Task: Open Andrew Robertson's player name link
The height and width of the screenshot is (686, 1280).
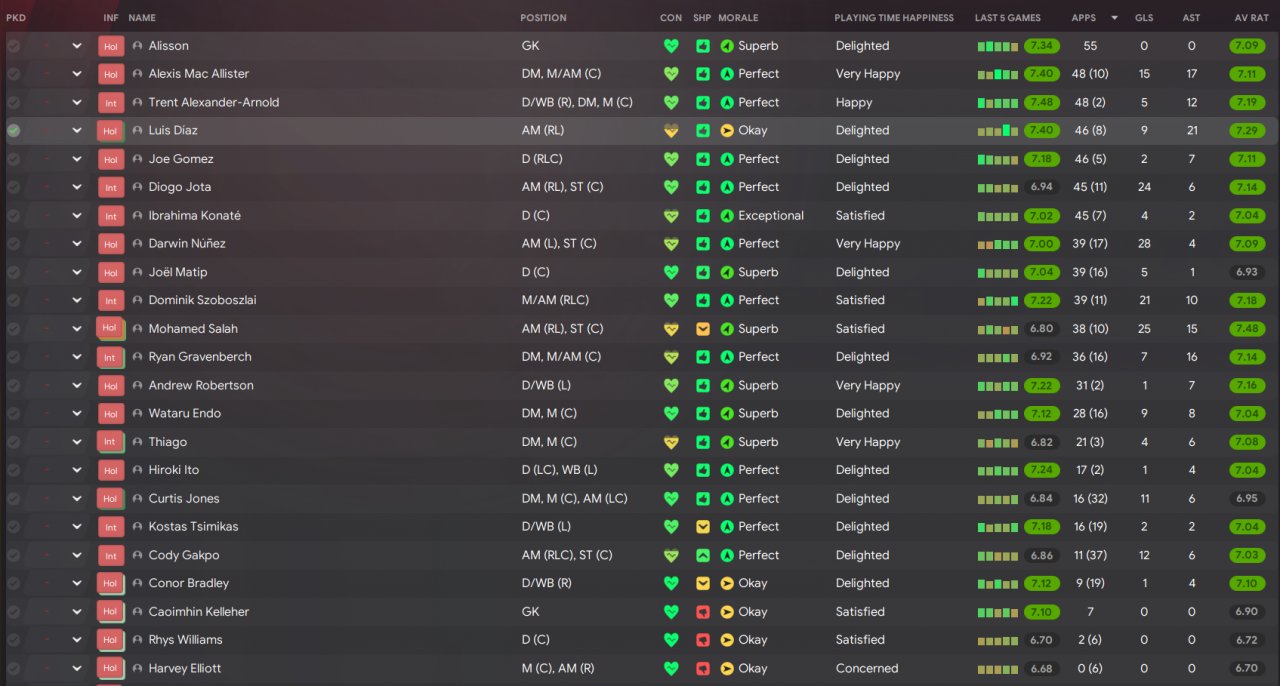Action: (201, 385)
